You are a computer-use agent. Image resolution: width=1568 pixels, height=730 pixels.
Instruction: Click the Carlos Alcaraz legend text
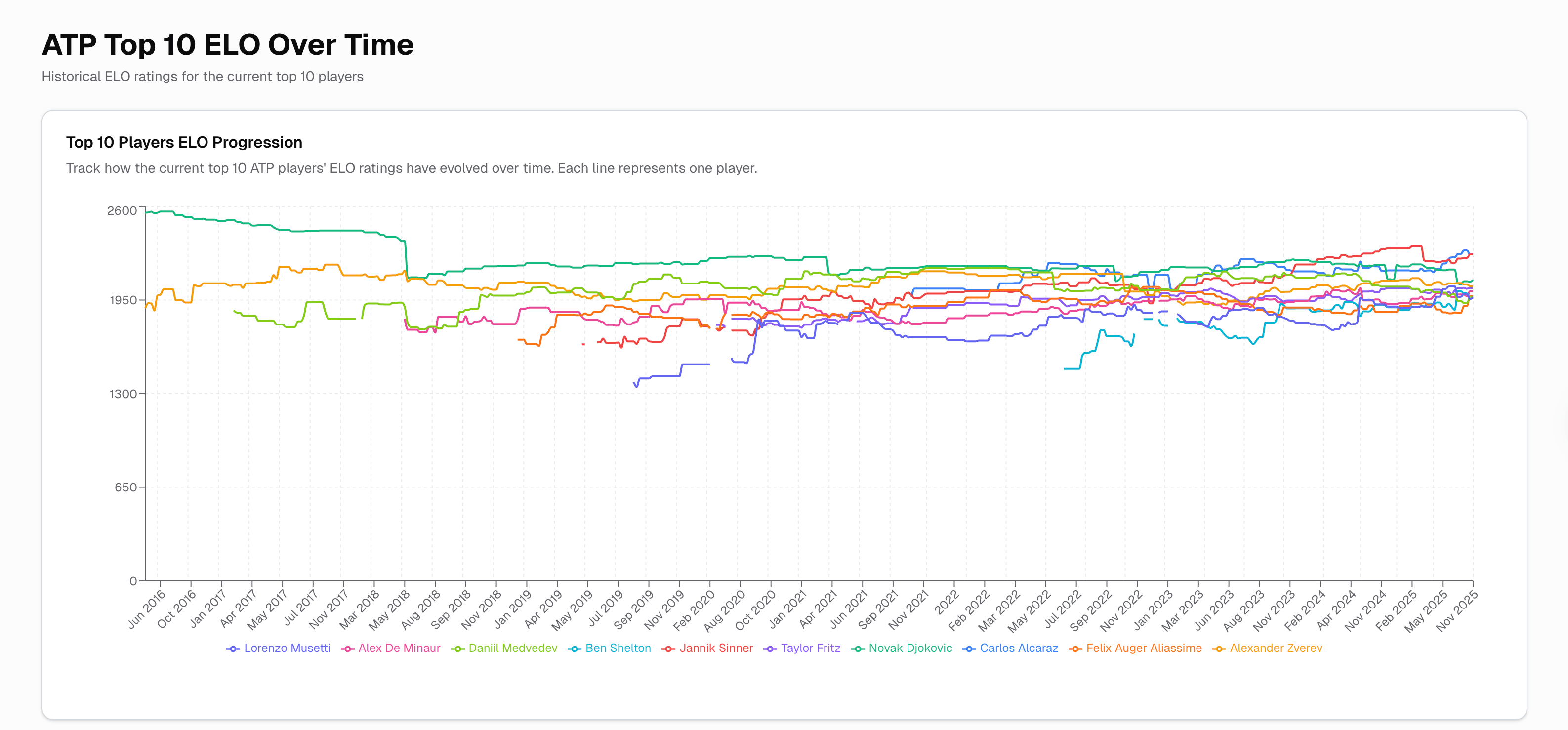coord(1018,649)
